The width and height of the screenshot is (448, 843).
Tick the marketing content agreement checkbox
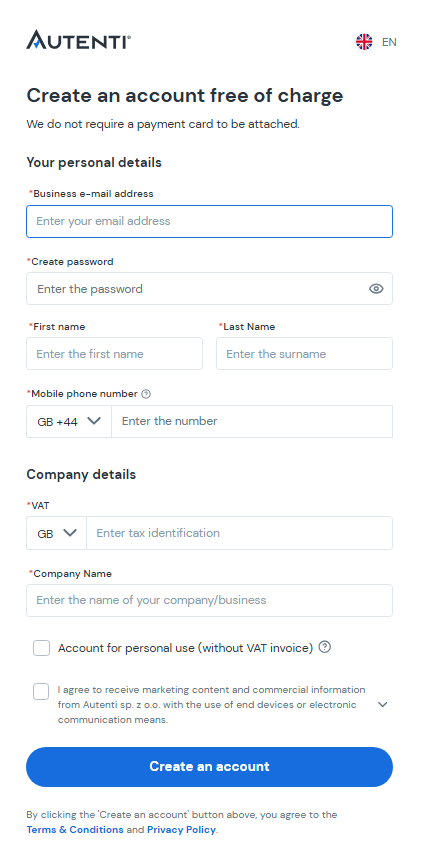41,691
